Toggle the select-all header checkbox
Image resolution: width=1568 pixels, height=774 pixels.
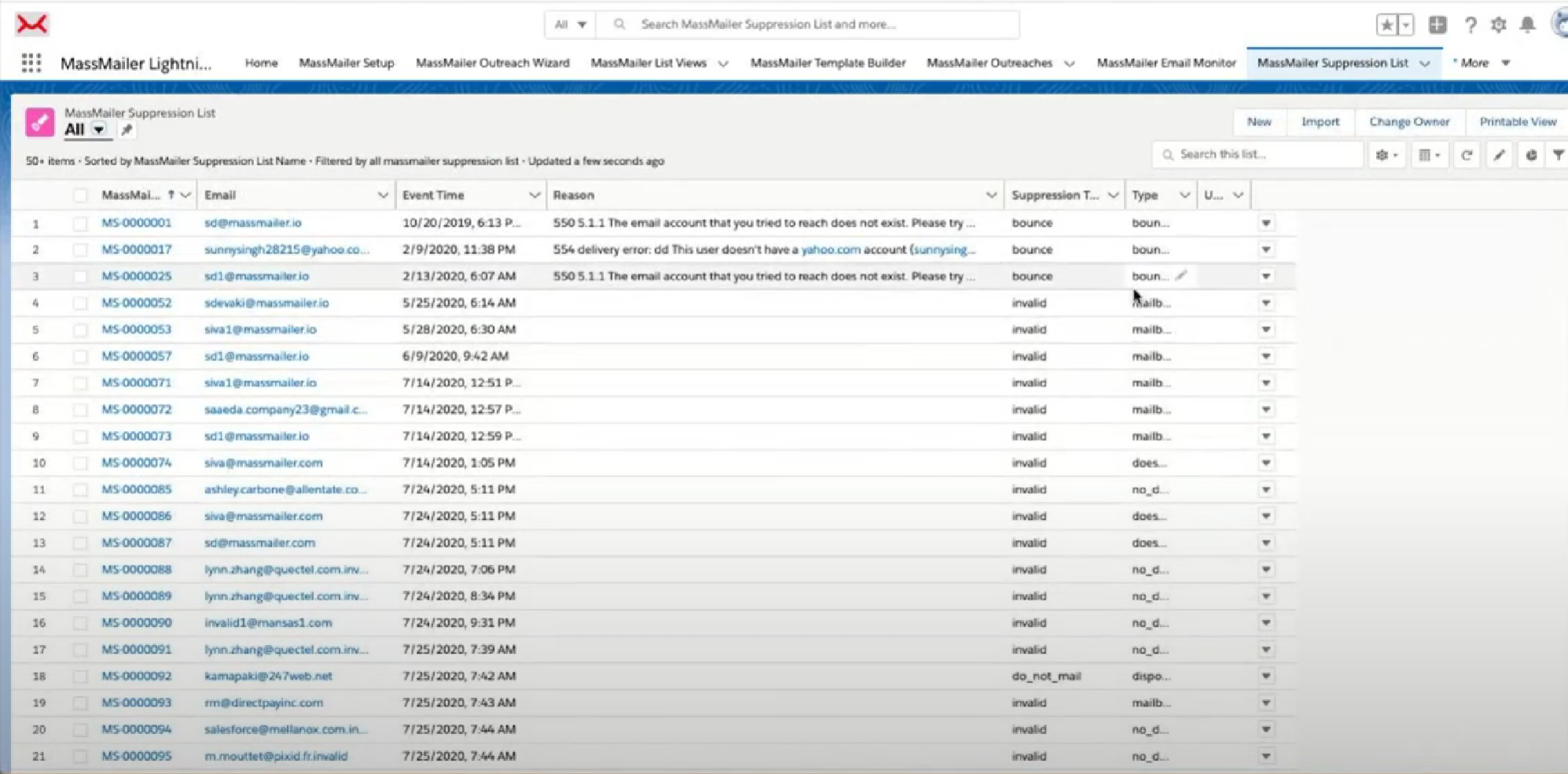(80, 195)
